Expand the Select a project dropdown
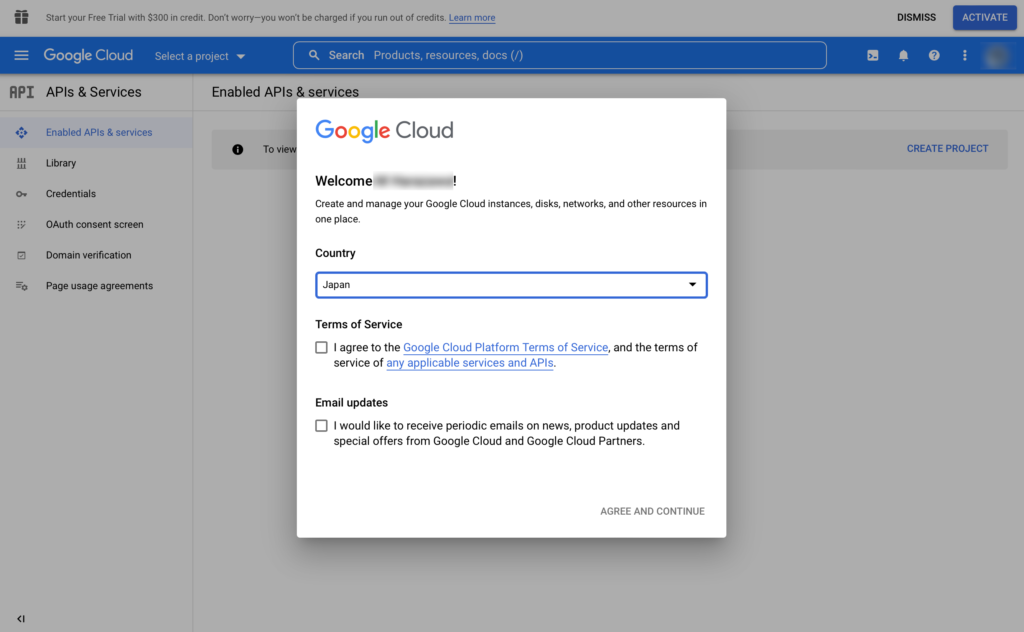This screenshot has width=1024, height=632. click(200, 56)
